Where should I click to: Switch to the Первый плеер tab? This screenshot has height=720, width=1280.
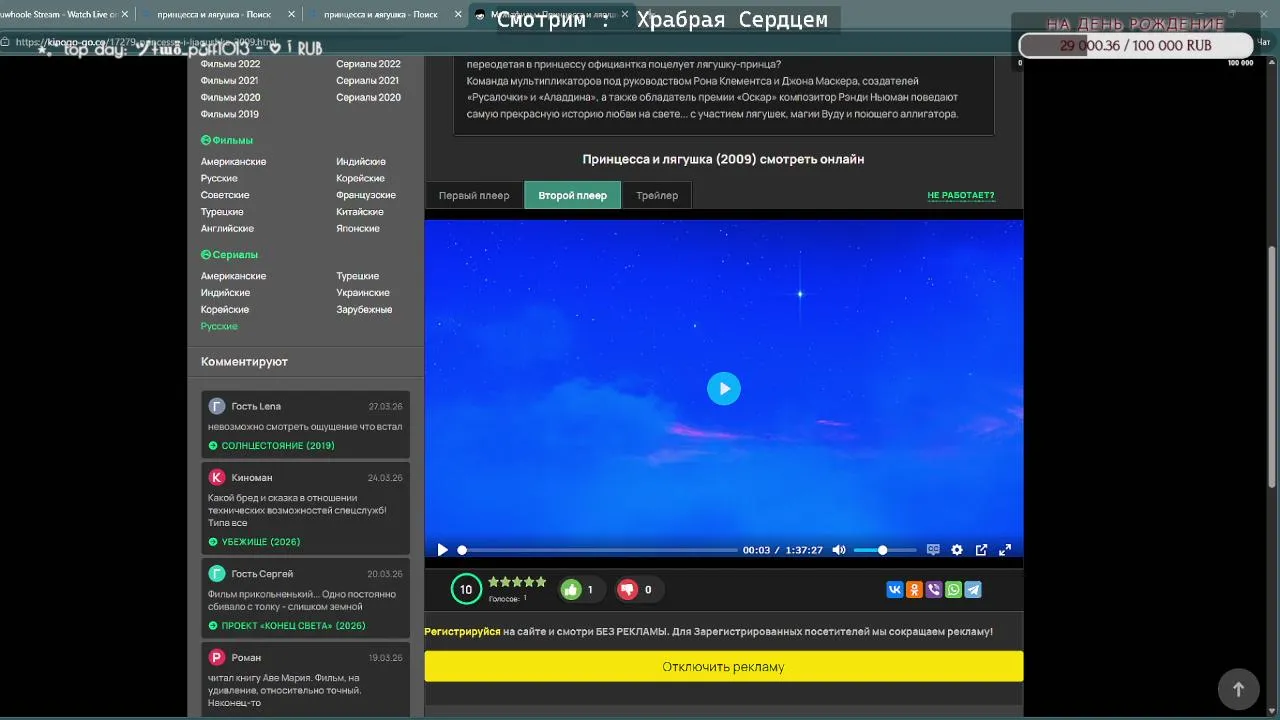coord(474,196)
